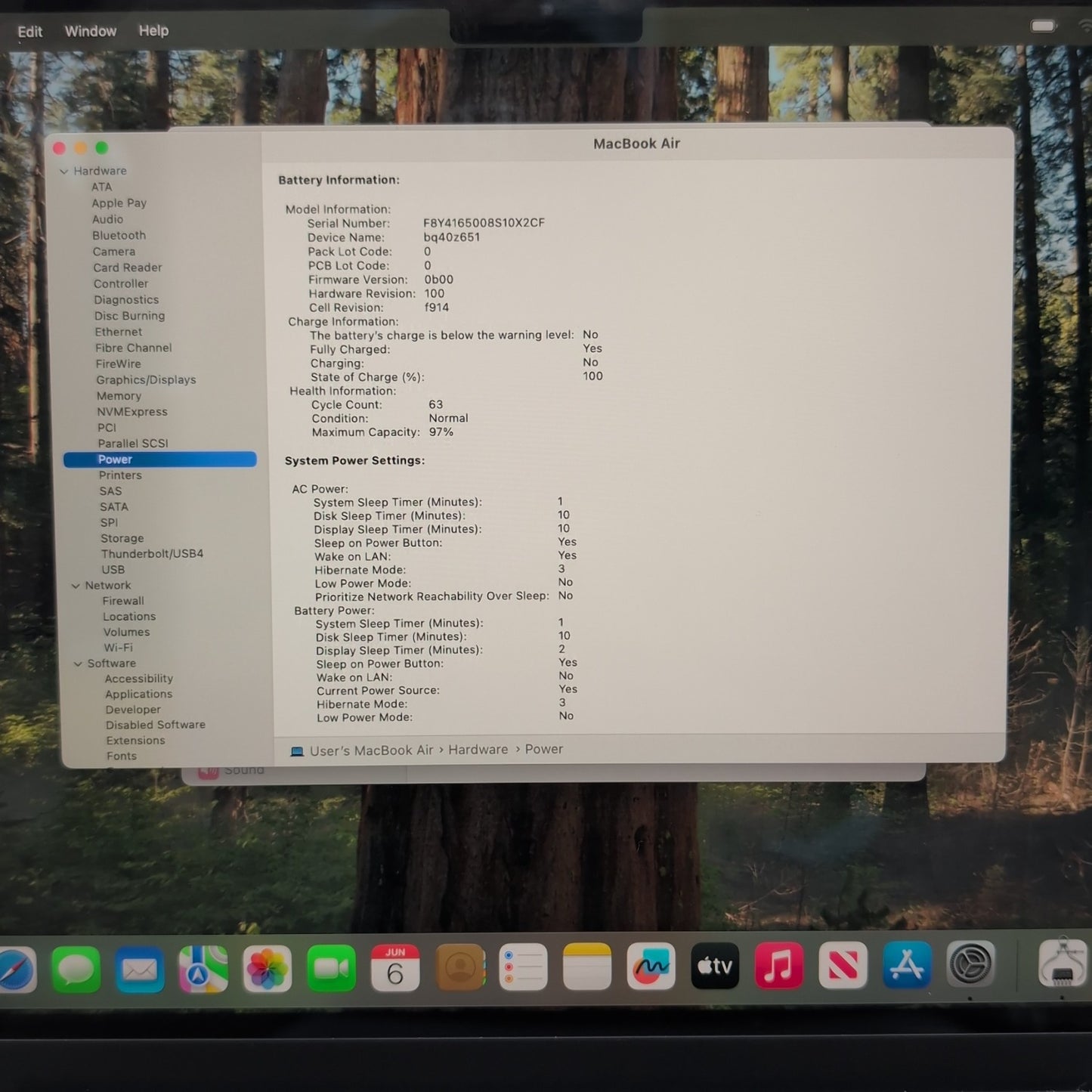1092x1092 pixels.
Task: Select ATA in the sidebar
Action: click(x=101, y=187)
